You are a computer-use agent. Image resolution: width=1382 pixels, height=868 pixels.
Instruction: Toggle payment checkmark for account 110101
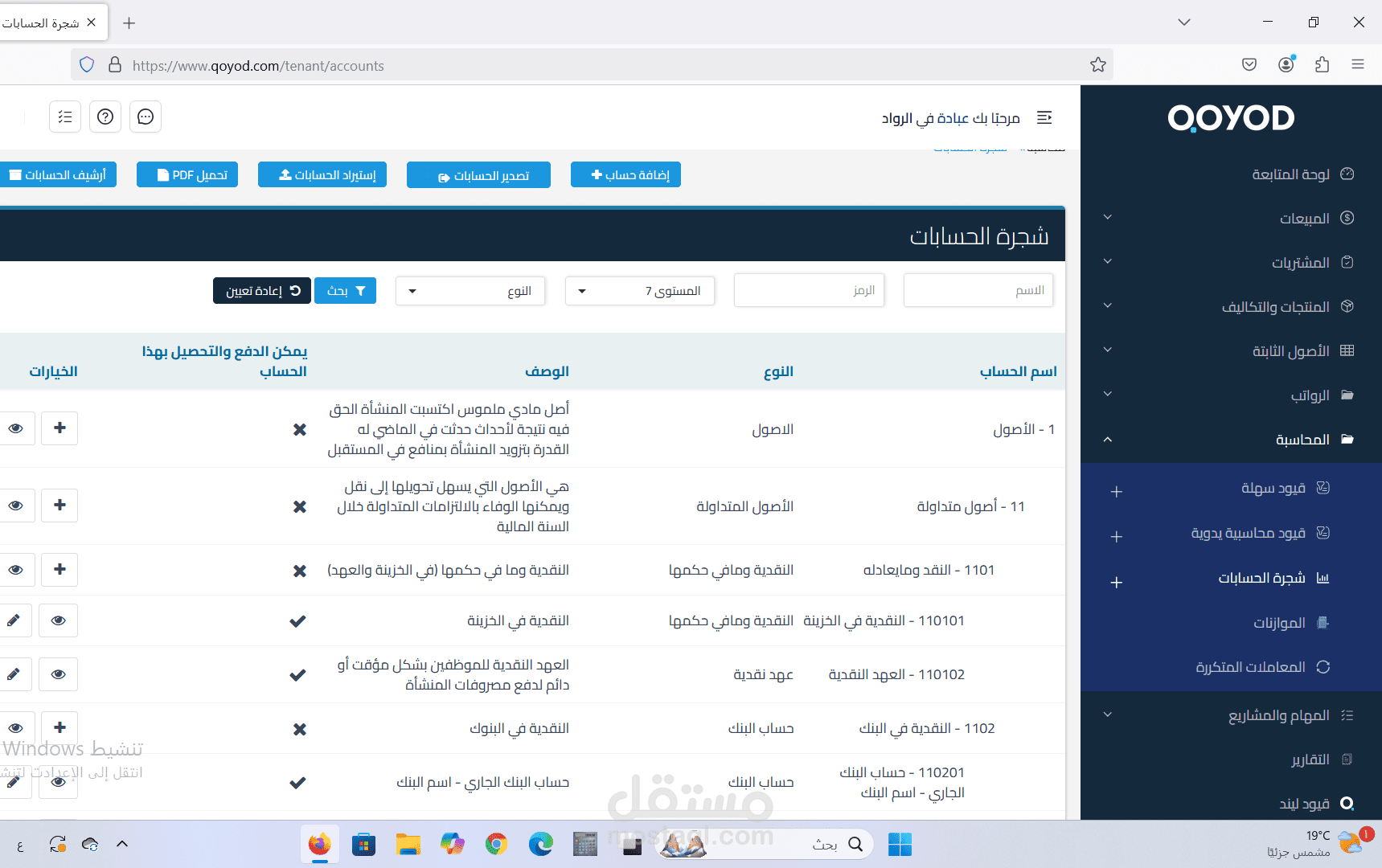(x=297, y=620)
